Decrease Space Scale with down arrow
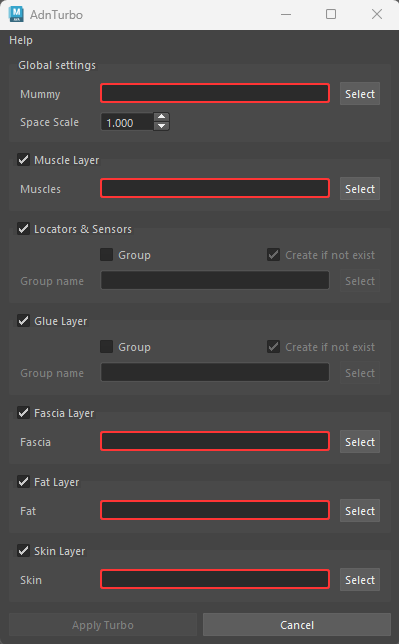The height and width of the screenshot is (644, 399). point(161,126)
